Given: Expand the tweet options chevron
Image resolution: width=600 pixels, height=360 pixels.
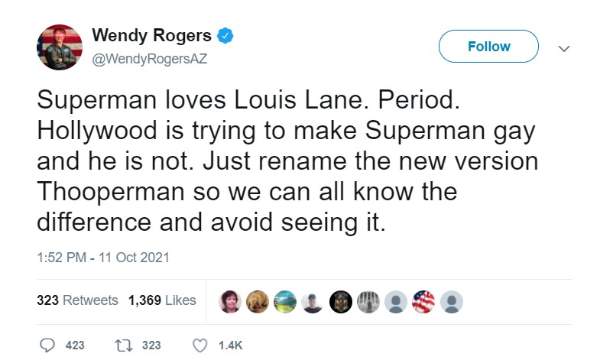Looking at the screenshot, I should click(x=564, y=49).
